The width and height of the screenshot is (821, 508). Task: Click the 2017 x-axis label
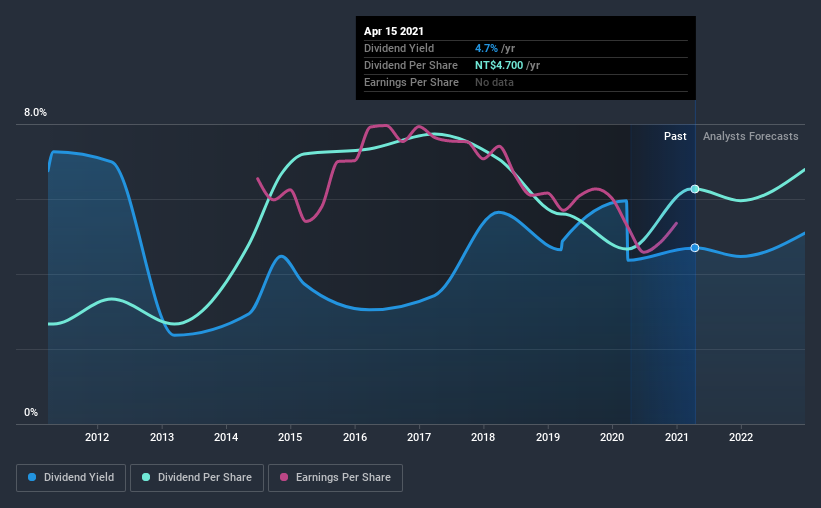point(419,437)
